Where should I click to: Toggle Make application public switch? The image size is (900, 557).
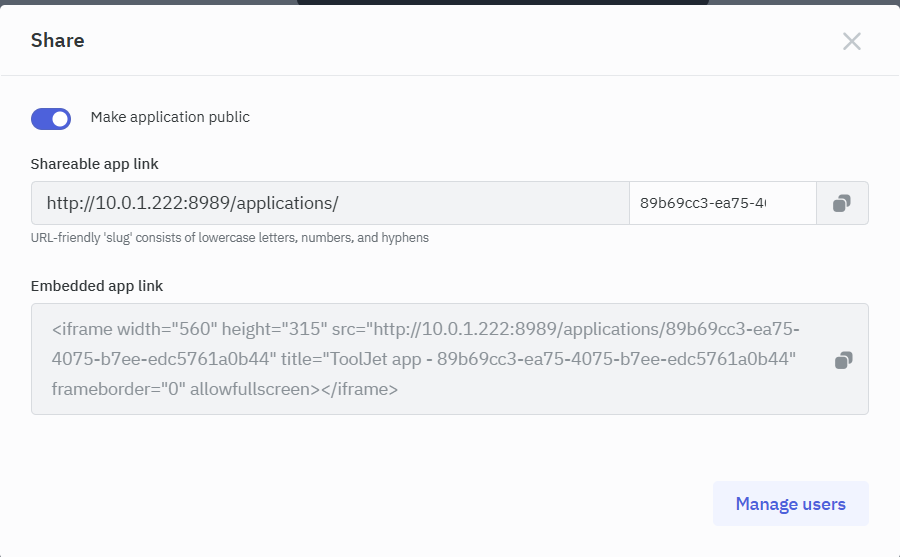pyautogui.click(x=51, y=119)
